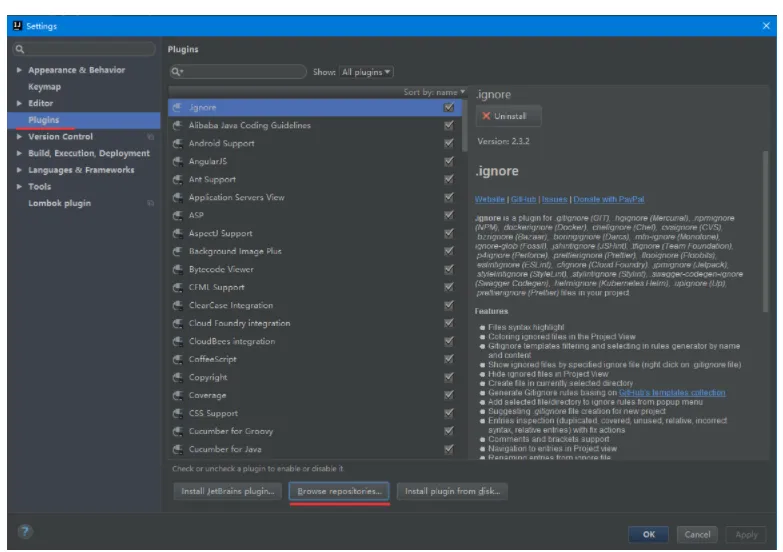Open GitHub's templates collection link

[672, 393]
